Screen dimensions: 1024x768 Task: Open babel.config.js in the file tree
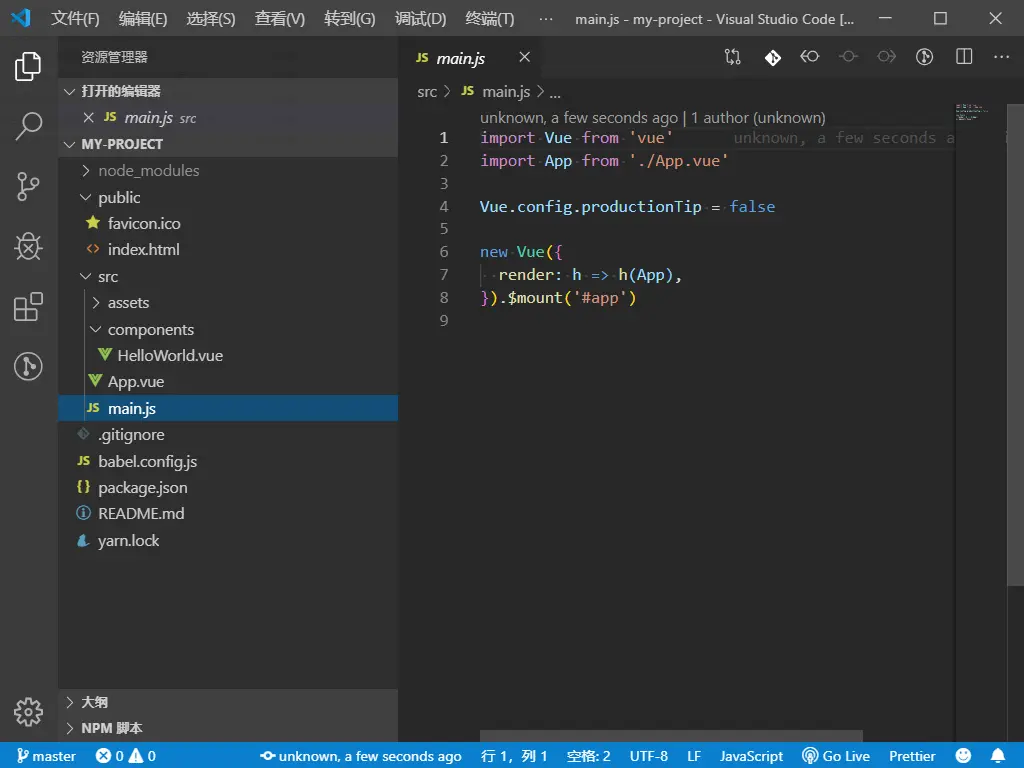228,461
